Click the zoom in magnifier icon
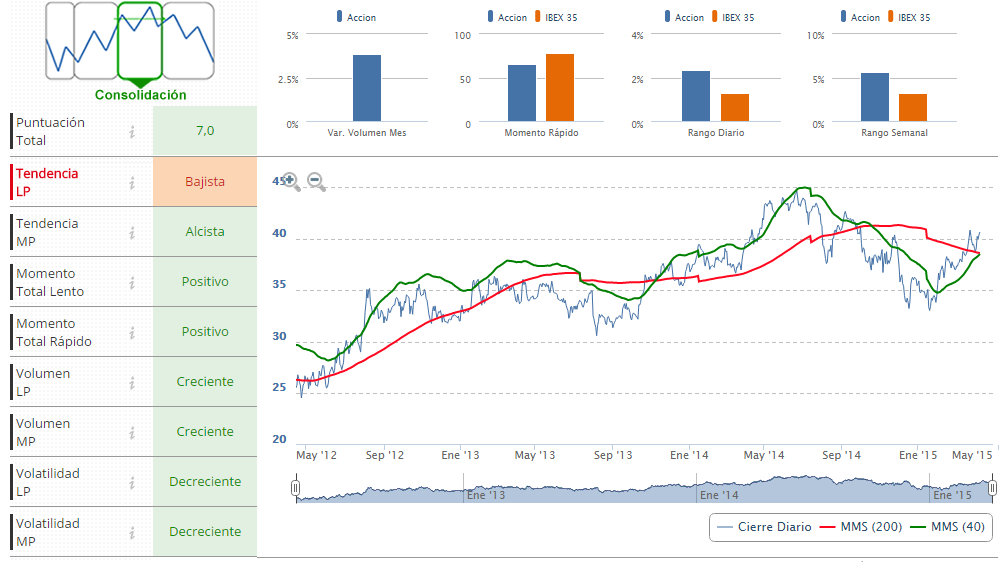Viewport: 1004px width, 562px height. click(291, 181)
